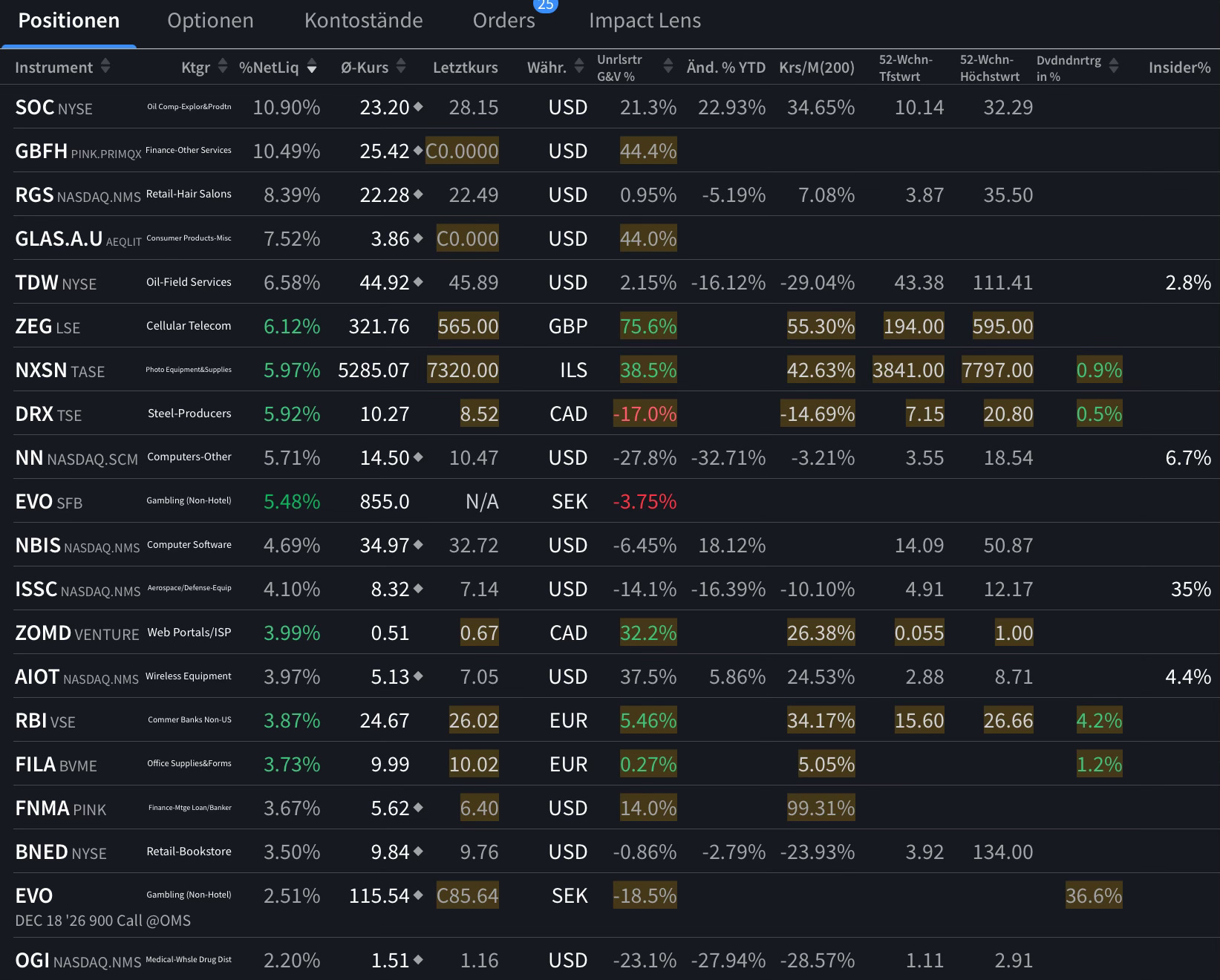Sort by Dvdndnrtrg in % arrows
The image size is (1220, 980).
pyautogui.click(x=1114, y=67)
